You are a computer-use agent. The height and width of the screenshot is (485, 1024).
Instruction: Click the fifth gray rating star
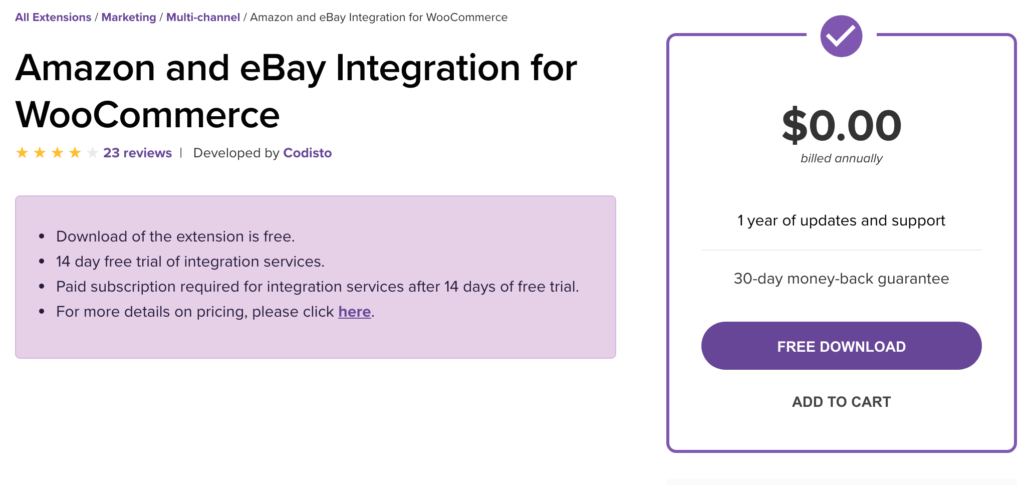[92, 153]
